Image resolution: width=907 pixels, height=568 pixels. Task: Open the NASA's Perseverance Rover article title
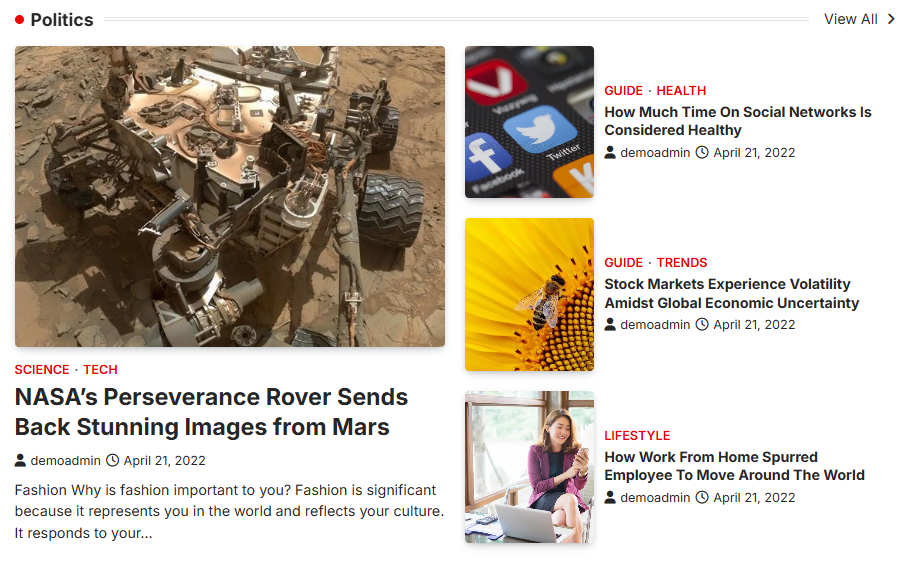pos(211,412)
